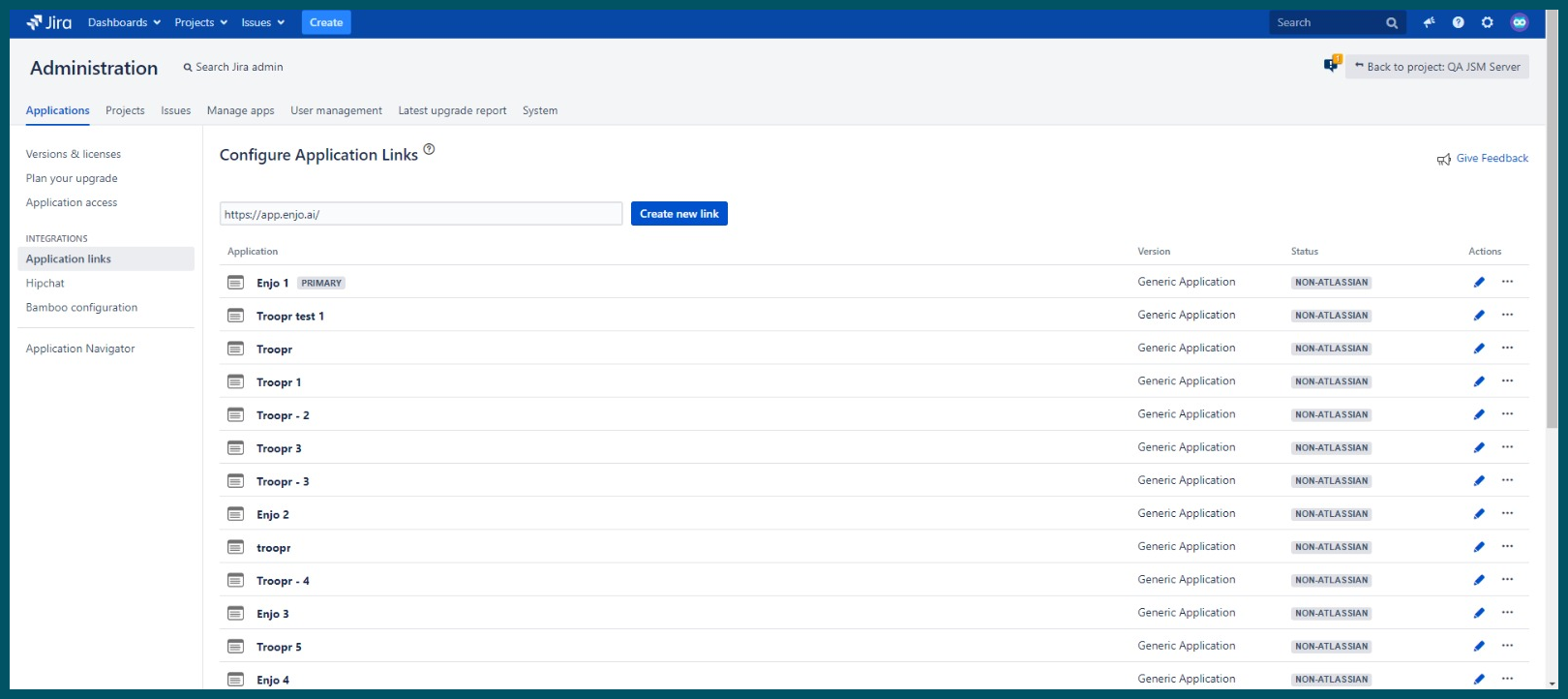
Task: Click the search magnifier icon in header
Action: [1392, 23]
